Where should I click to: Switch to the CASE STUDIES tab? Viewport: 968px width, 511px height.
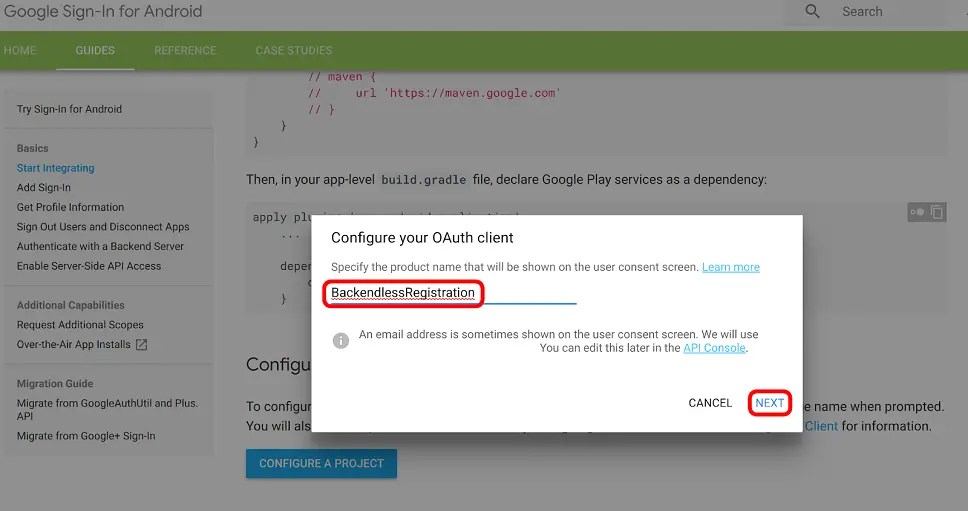pos(294,51)
